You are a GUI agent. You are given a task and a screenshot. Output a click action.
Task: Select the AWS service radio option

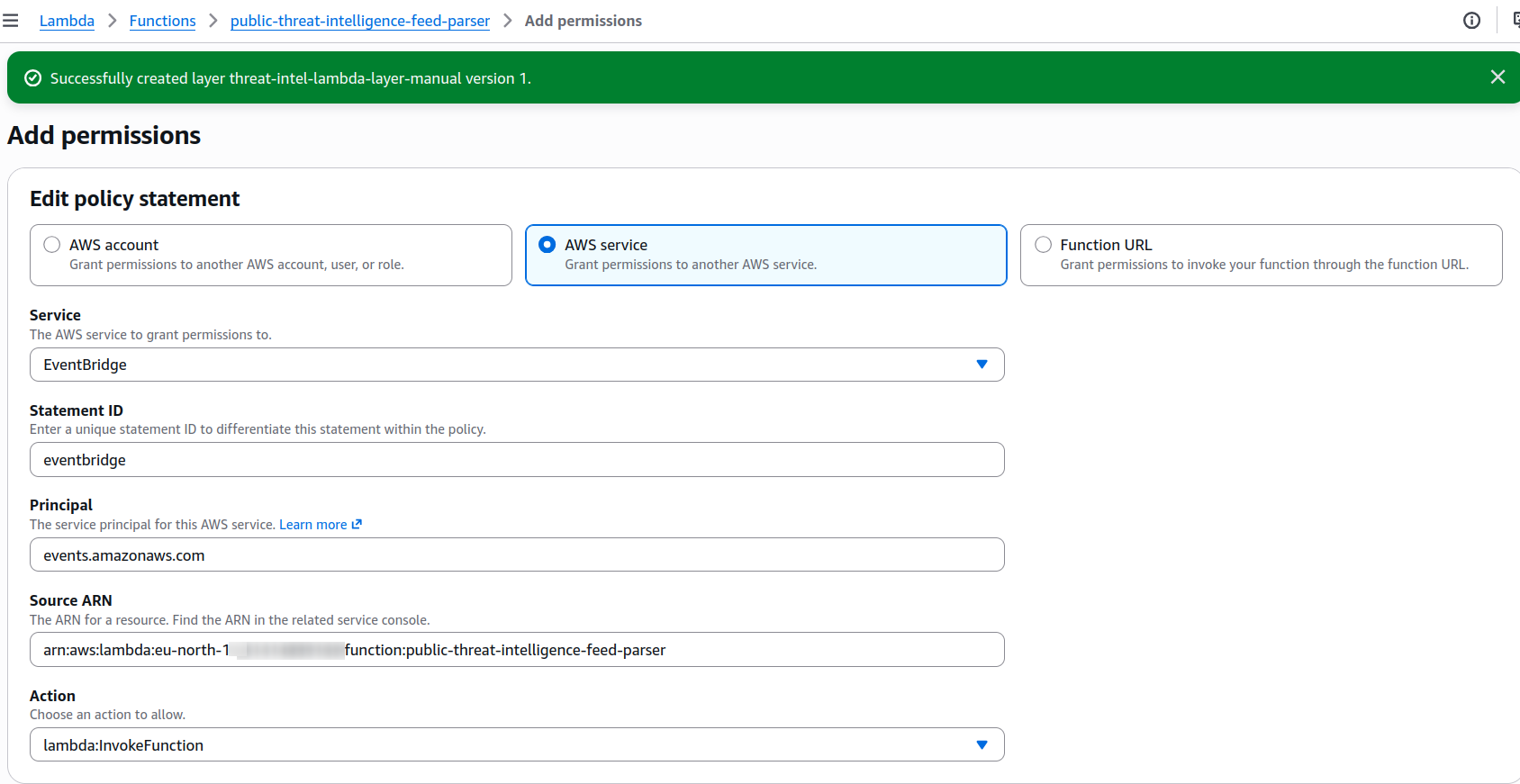(x=547, y=245)
